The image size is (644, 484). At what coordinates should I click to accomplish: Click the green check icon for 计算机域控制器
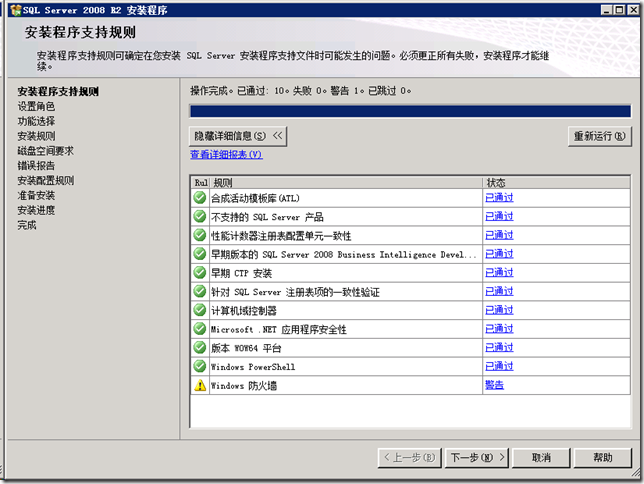point(200,310)
